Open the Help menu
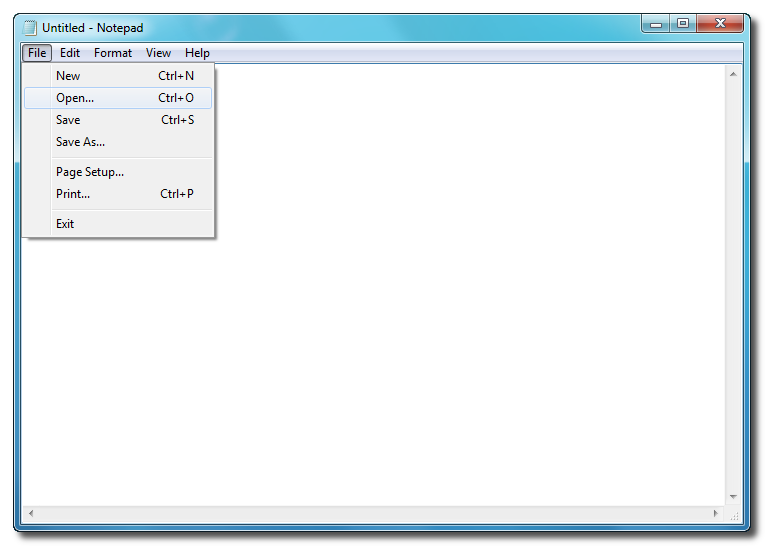765x546 pixels. [197, 53]
